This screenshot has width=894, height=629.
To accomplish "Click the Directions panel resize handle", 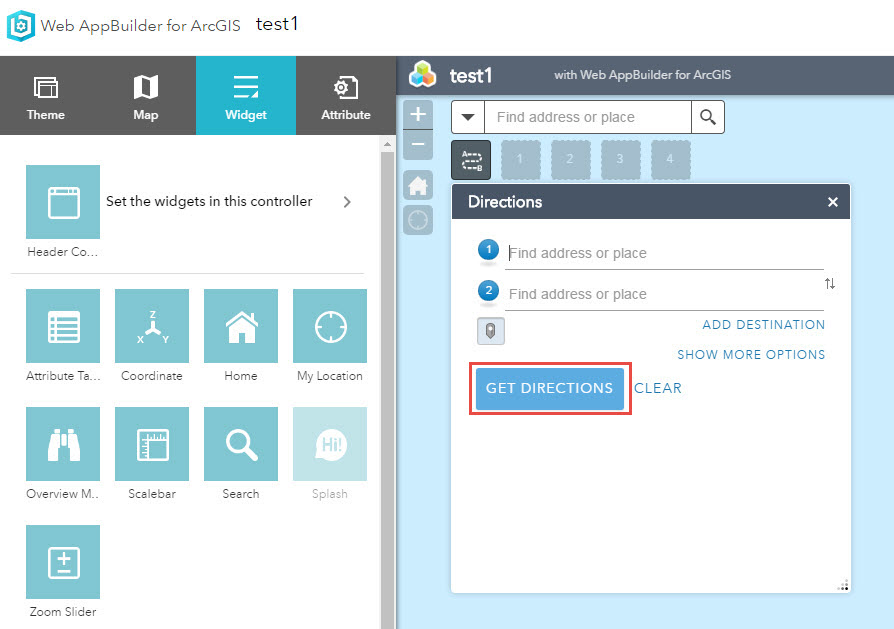I will 843,586.
